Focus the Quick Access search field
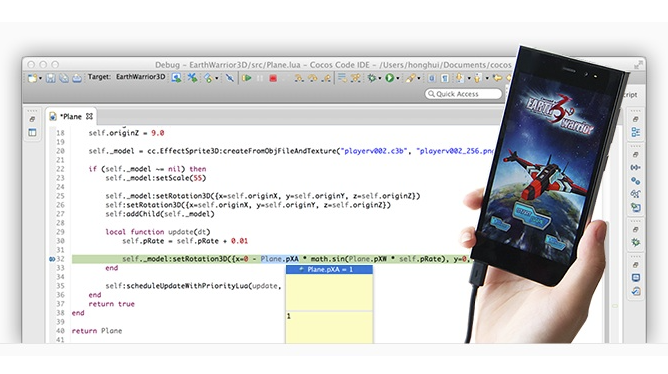 pos(464,94)
